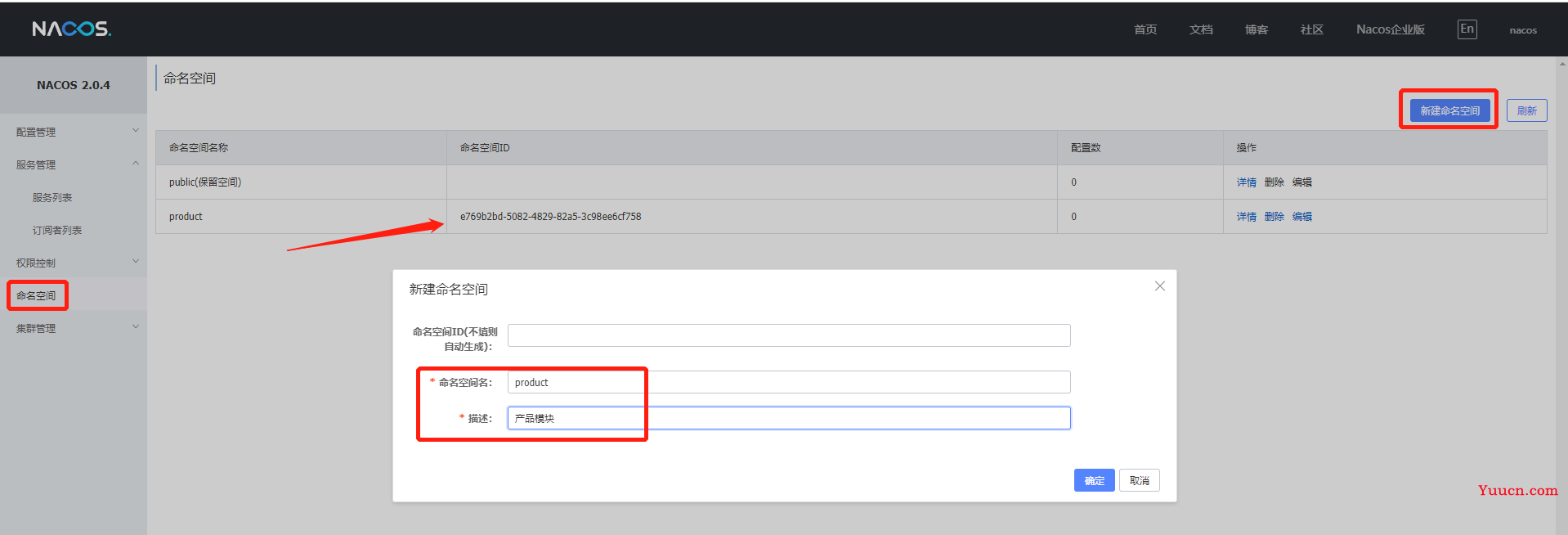
Task: Select 命名空间 in the sidebar
Action: point(36,295)
